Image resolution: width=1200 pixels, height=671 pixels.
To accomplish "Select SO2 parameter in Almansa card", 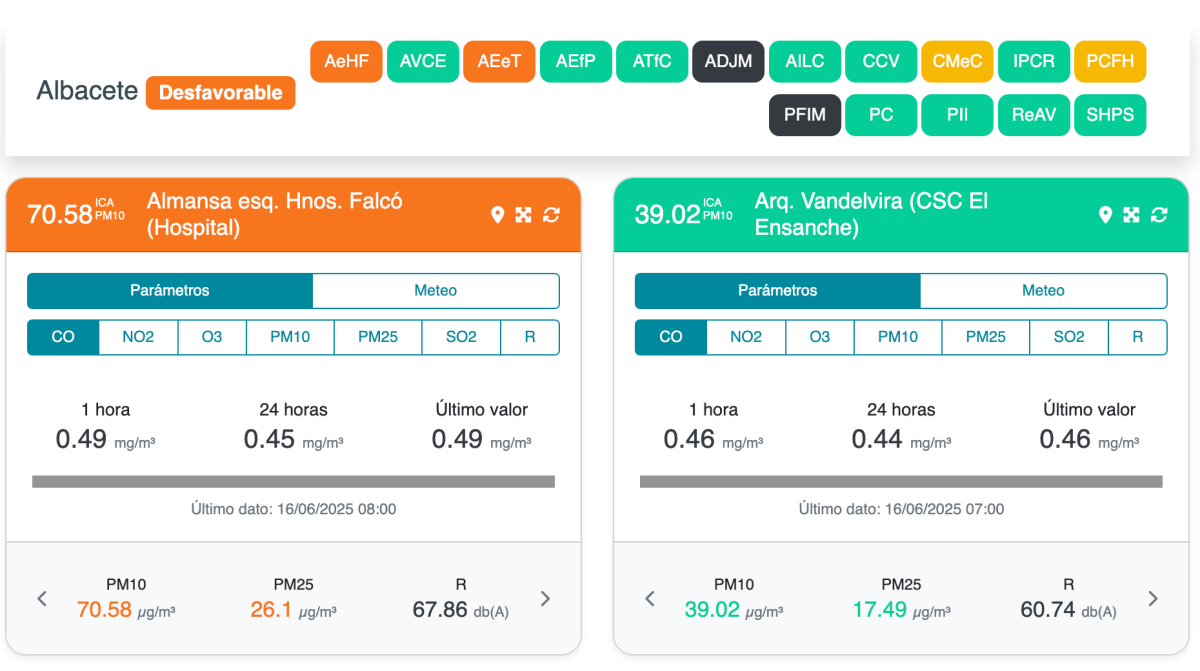I will pos(461,337).
